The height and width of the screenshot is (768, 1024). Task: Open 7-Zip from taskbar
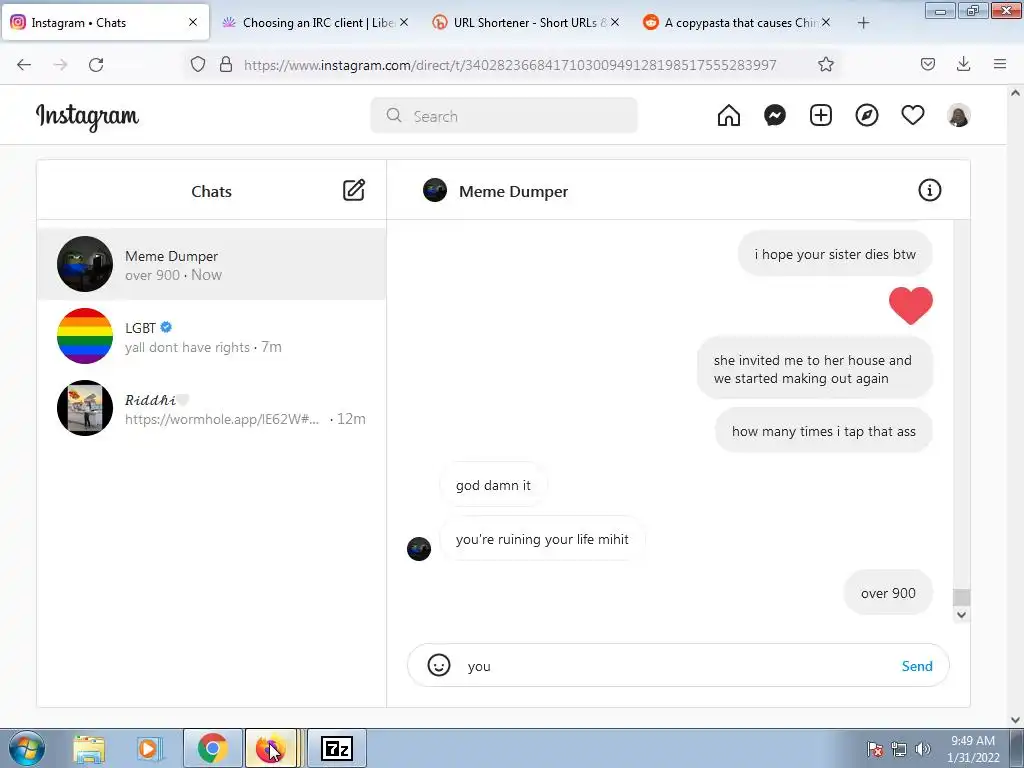click(337, 748)
